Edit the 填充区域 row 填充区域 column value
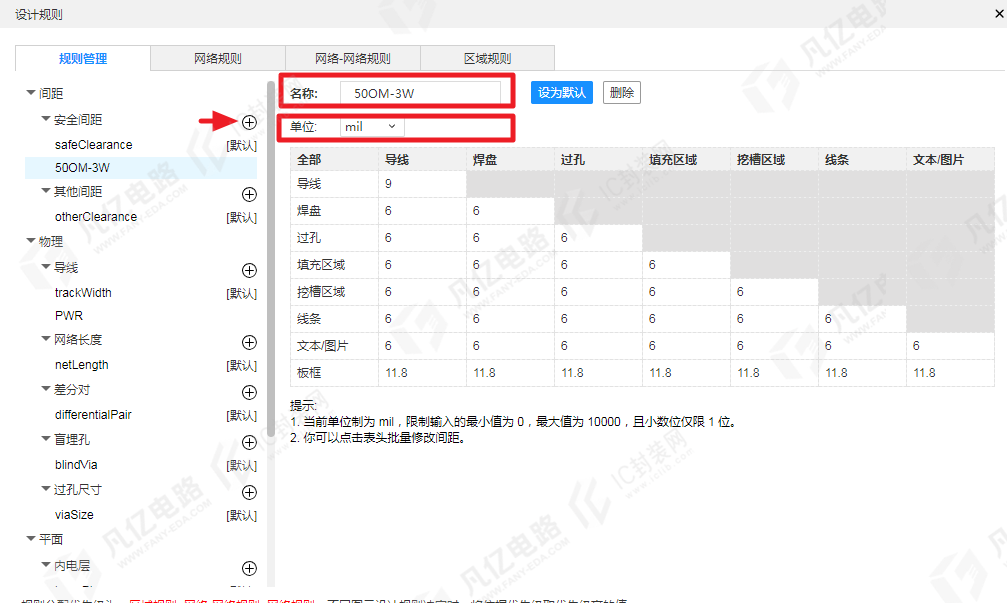Viewport: 1007px width, 603px height. 687,265
